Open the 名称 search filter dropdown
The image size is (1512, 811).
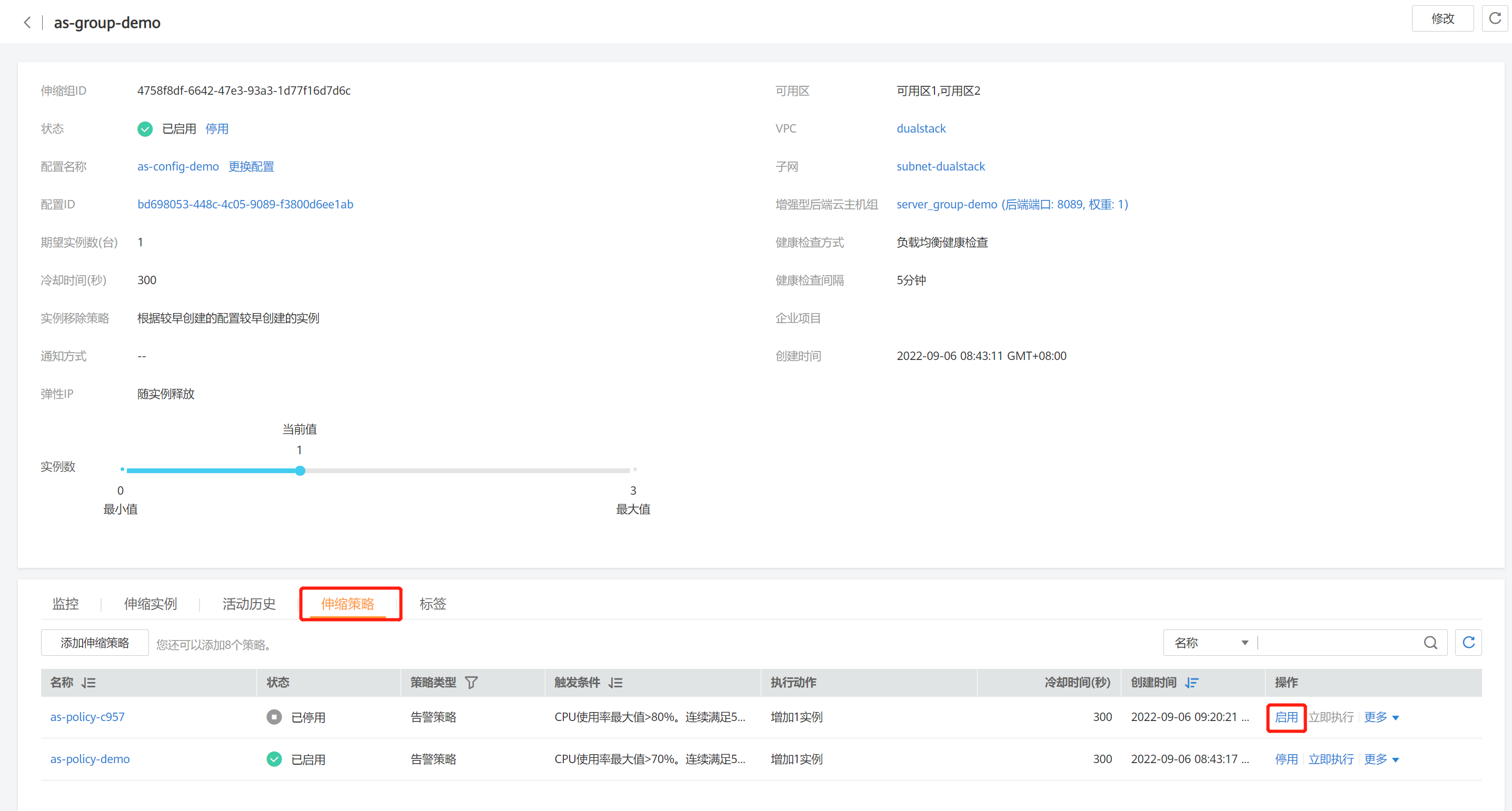[x=1210, y=643]
